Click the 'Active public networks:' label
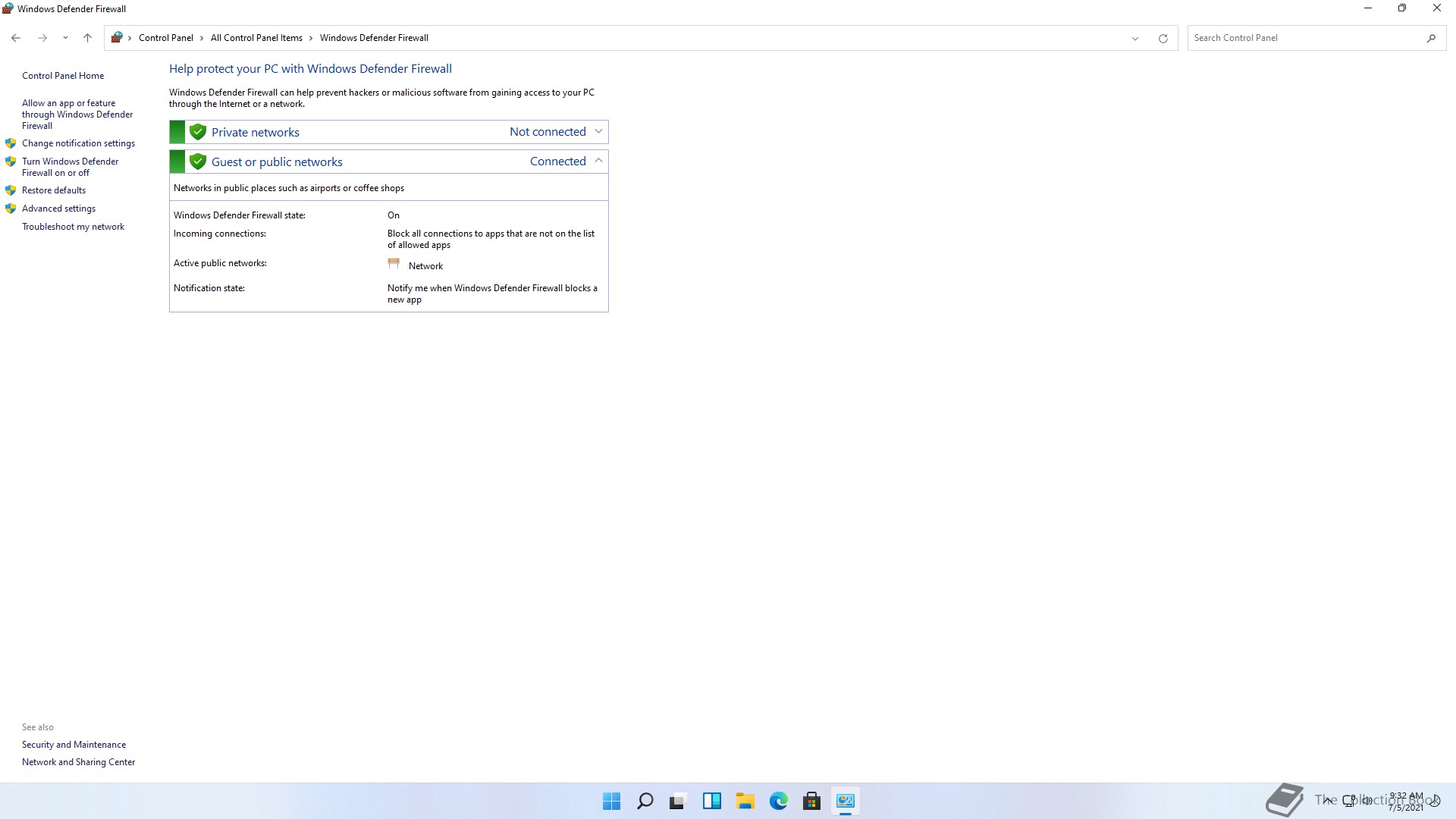The height and width of the screenshot is (819, 1456). 220,263
